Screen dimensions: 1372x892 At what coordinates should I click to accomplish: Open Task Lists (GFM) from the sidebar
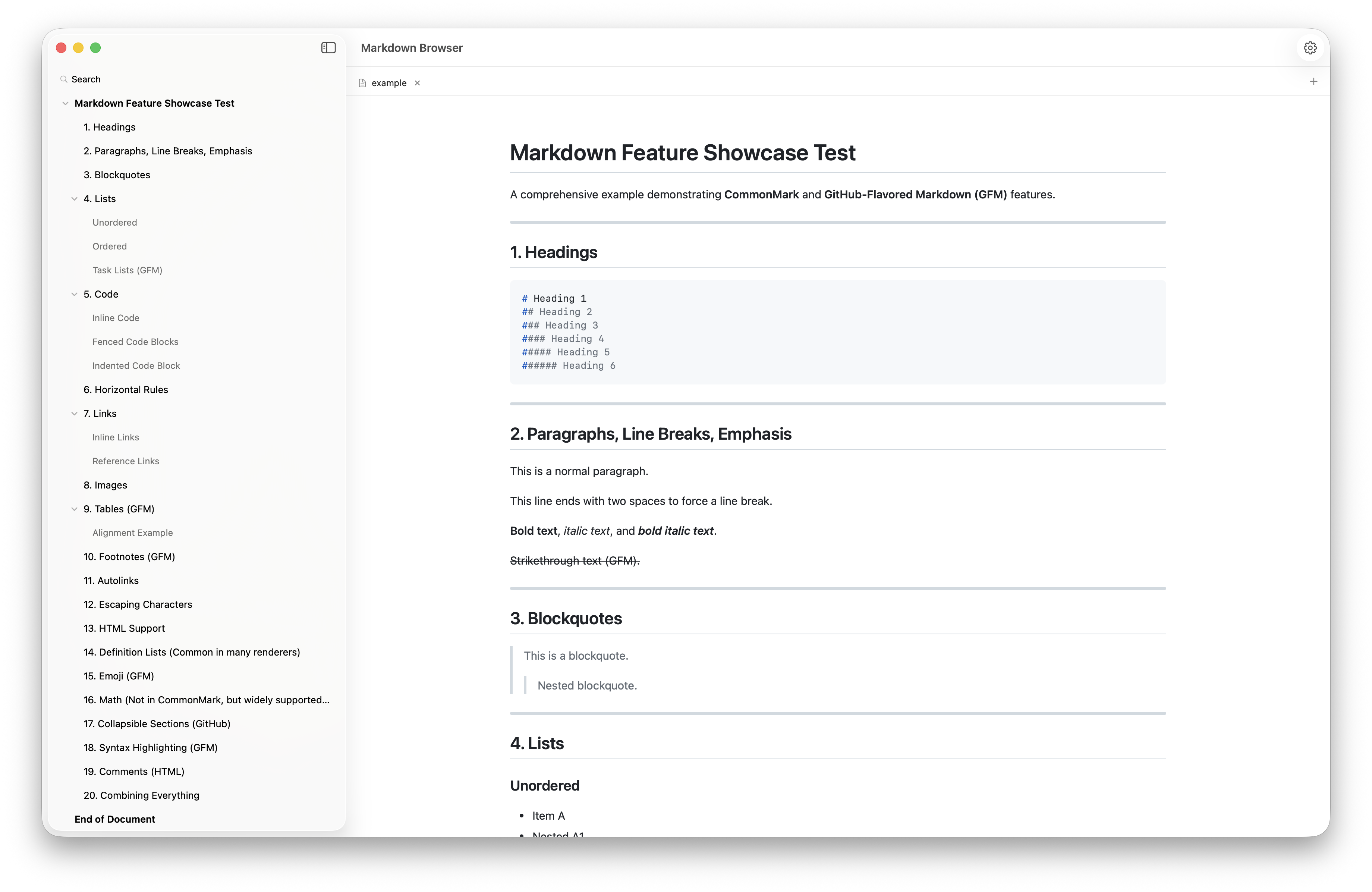click(x=128, y=270)
